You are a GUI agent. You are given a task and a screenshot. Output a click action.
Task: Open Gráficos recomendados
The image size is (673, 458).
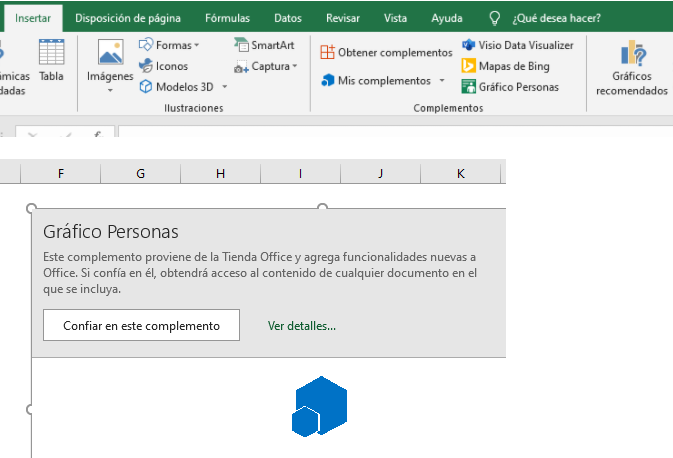(631, 68)
